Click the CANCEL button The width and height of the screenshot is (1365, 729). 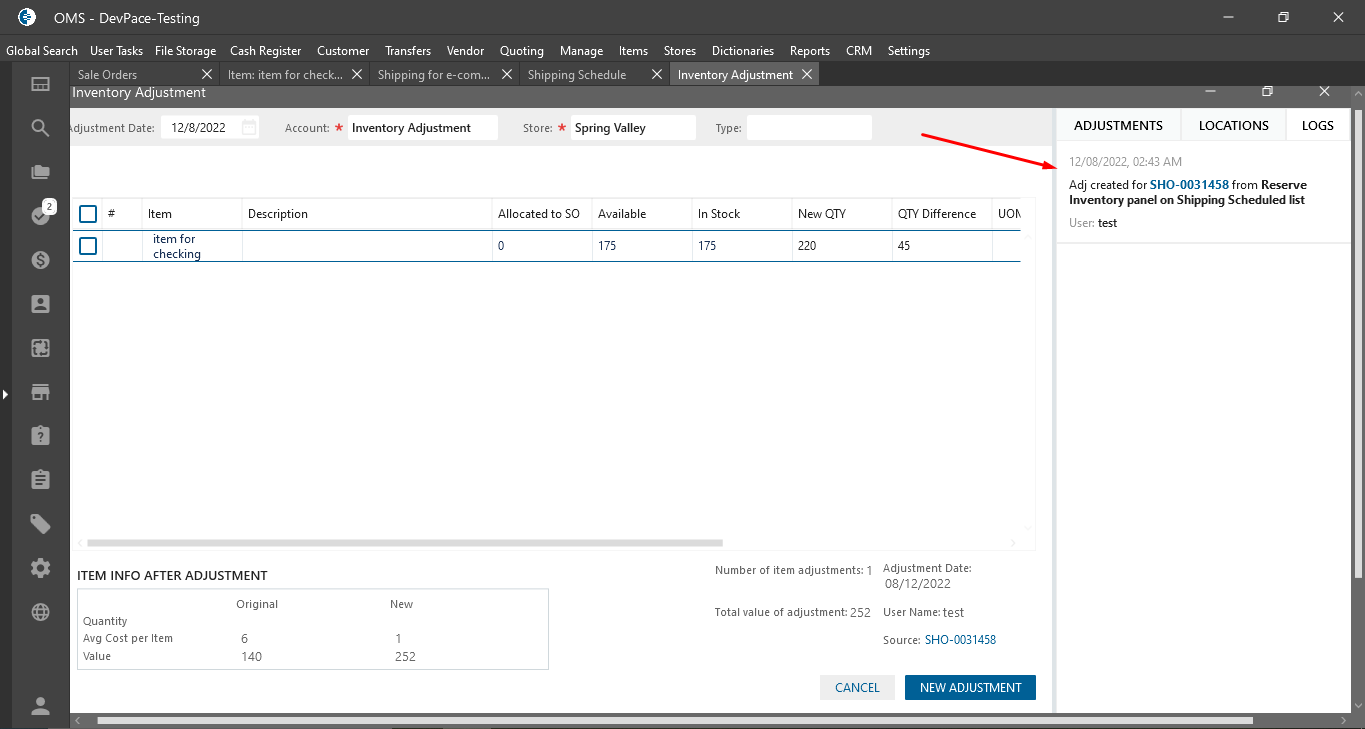(x=857, y=688)
